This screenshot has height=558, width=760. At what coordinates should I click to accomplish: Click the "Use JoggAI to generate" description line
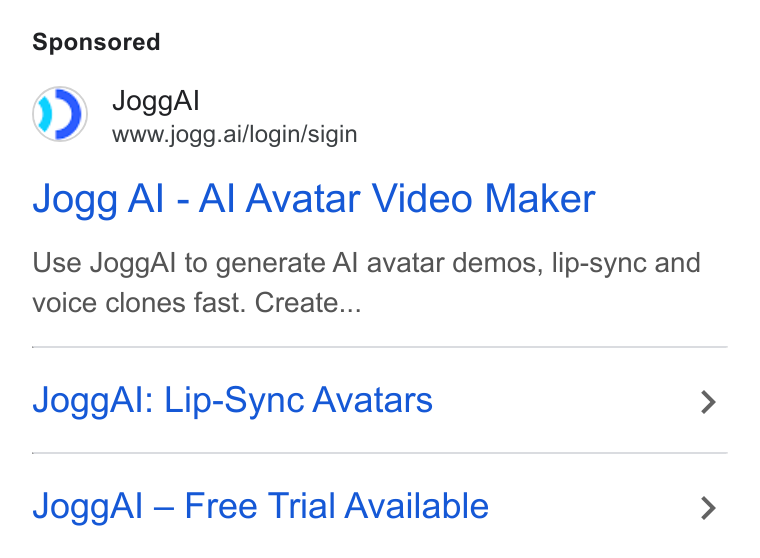point(366,263)
